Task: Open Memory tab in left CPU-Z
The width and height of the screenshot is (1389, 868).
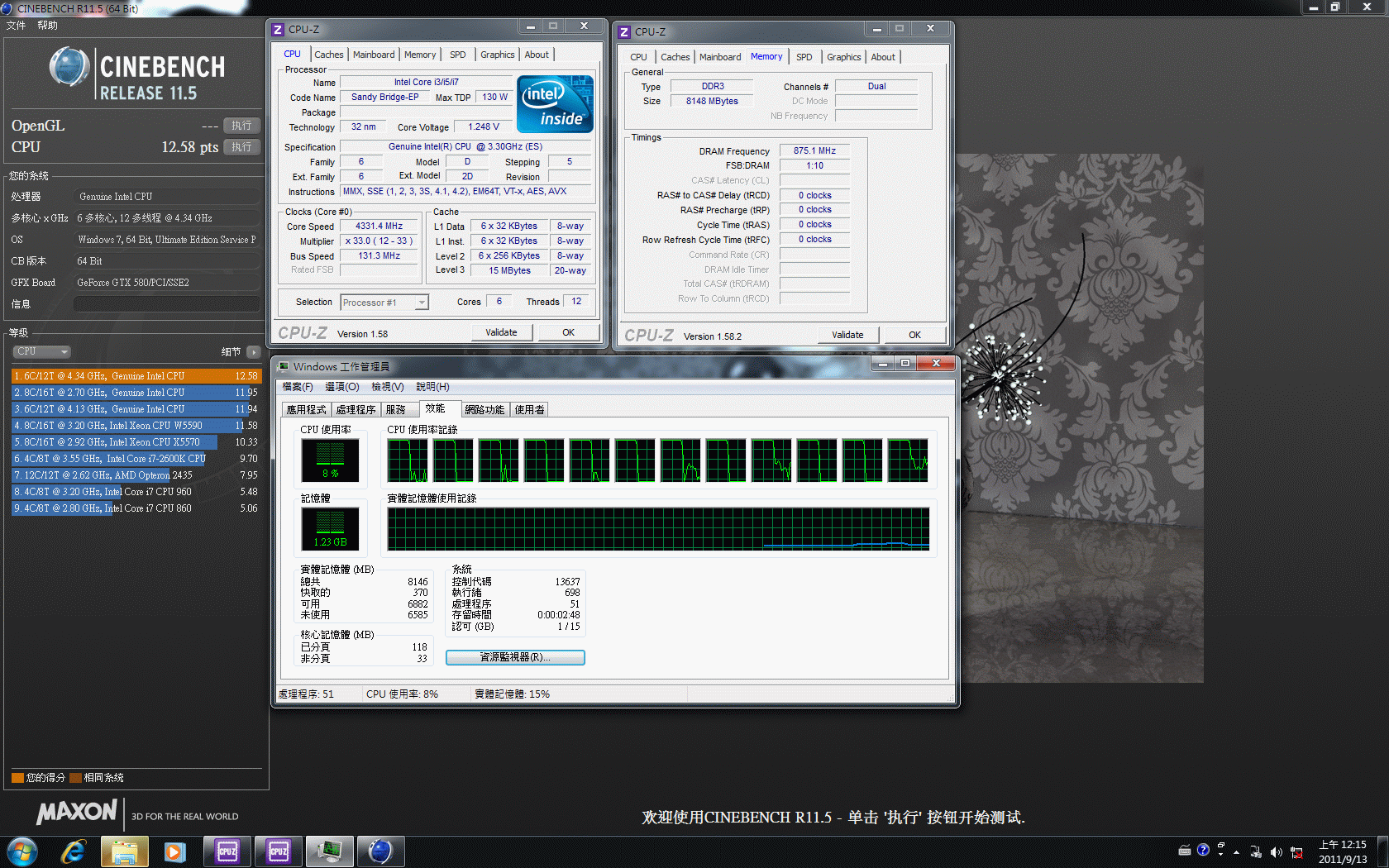Action: (x=420, y=55)
